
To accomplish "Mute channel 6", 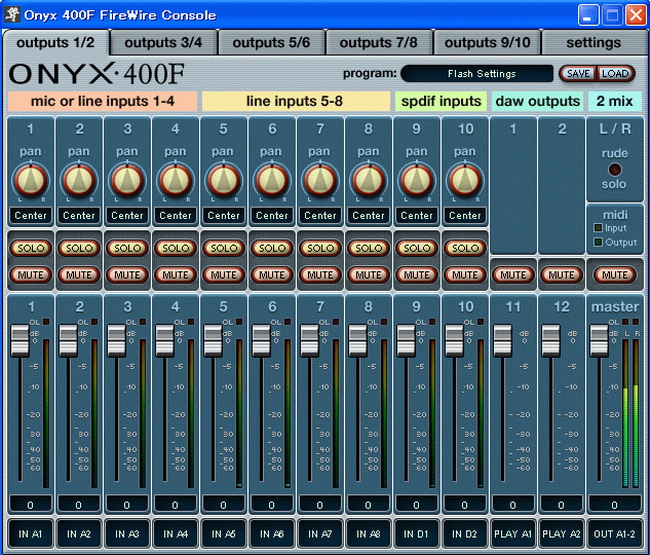I will pyautogui.click(x=272, y=275).
